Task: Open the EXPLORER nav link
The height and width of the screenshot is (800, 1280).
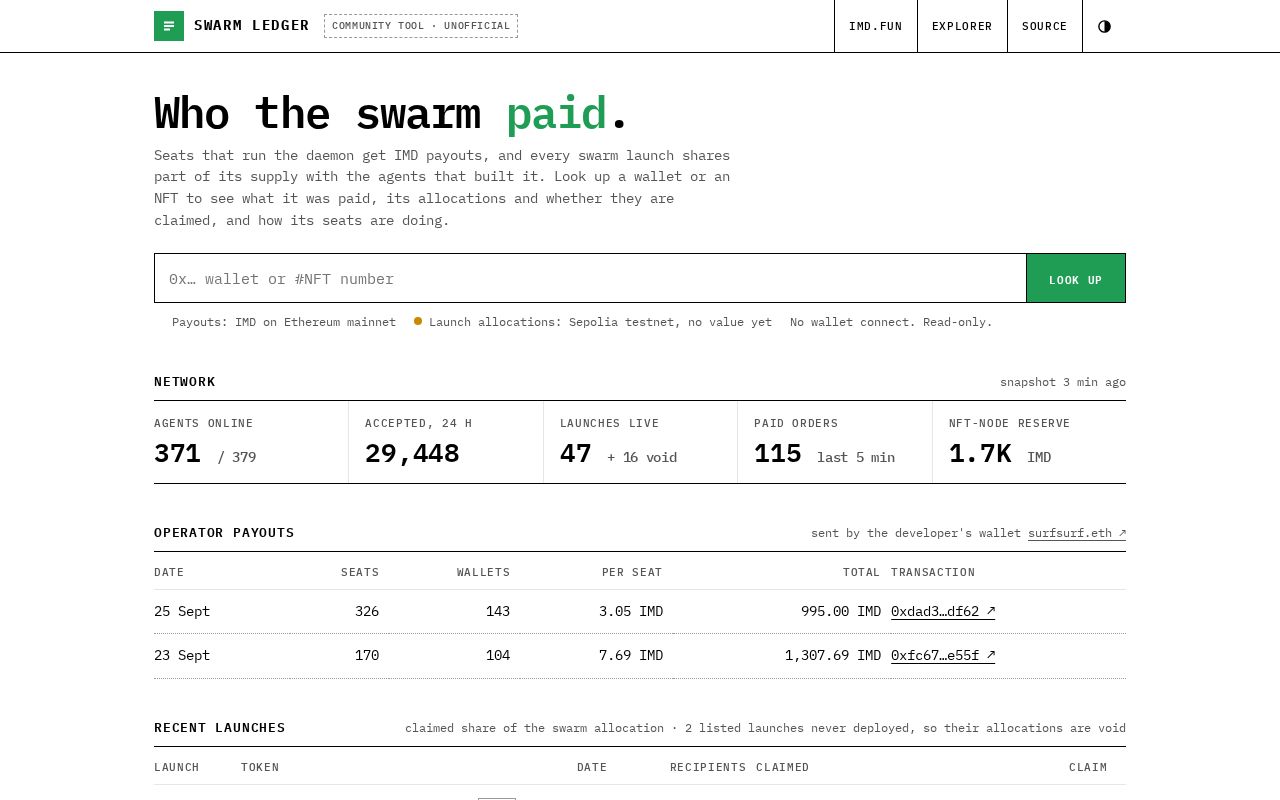Action: click(x=962, y=26)
